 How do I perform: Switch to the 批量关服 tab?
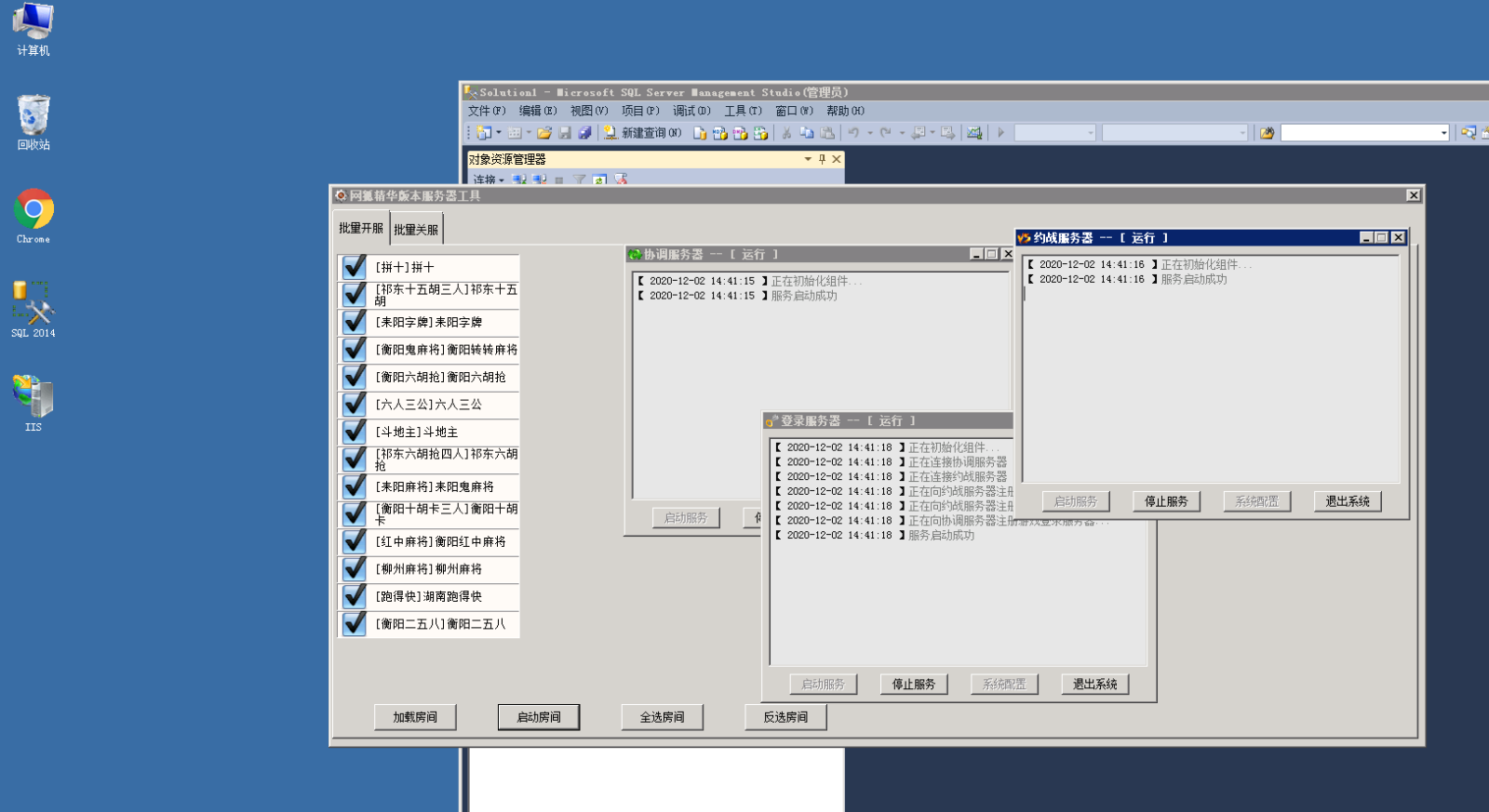(415, 229)
